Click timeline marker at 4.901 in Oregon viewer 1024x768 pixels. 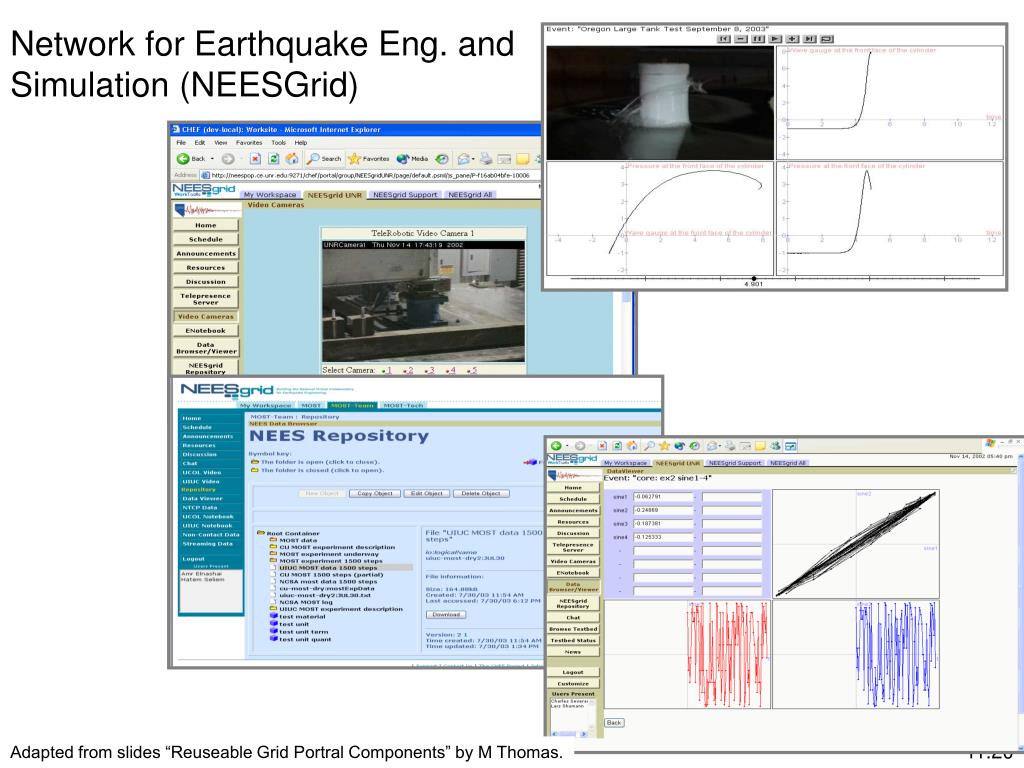pyautogui.click(x=754, y=279)
